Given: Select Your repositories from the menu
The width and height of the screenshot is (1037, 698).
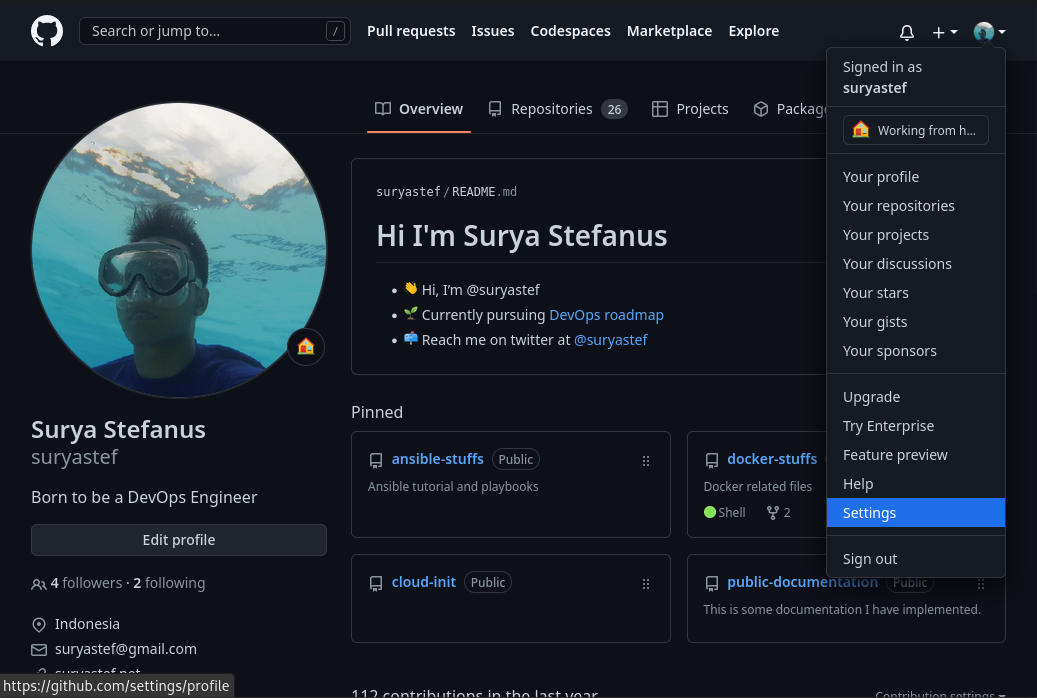Looking at the screenshot, I should pyautogui.click(x=916, y=206).
